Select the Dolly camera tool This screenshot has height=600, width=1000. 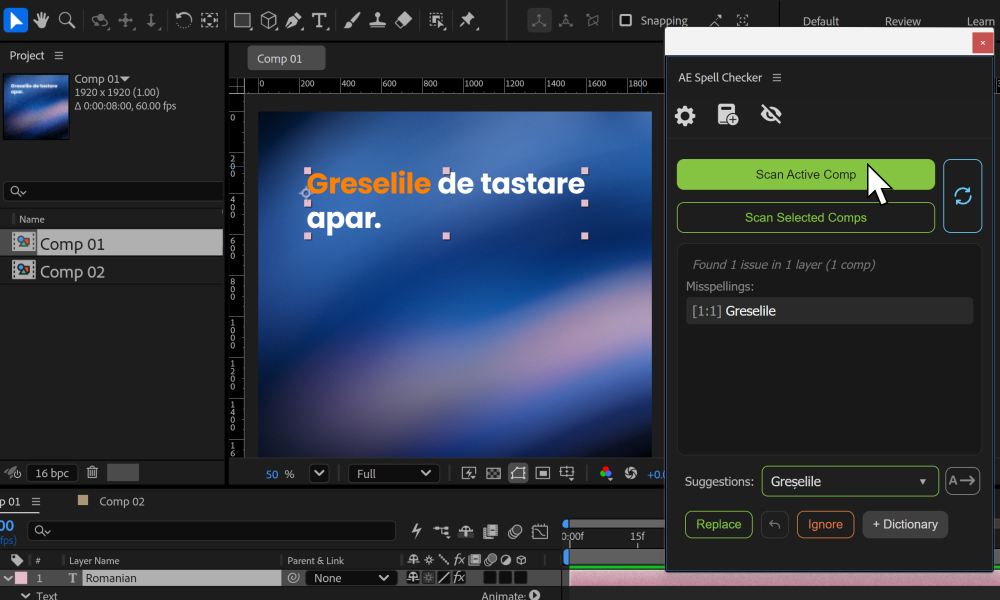tap(151, 21)
